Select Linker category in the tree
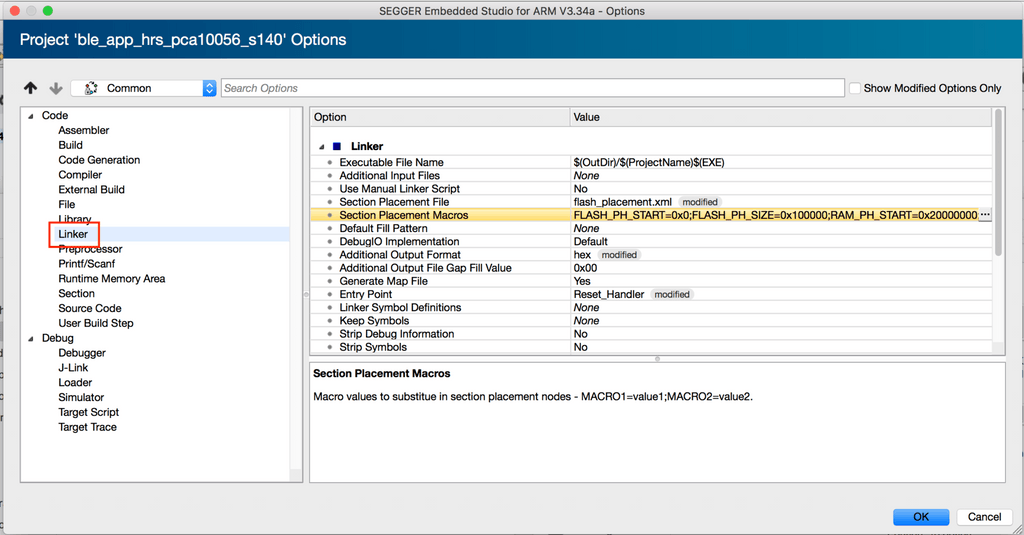Screen dimensions: 1024x535 pos(73,234)
